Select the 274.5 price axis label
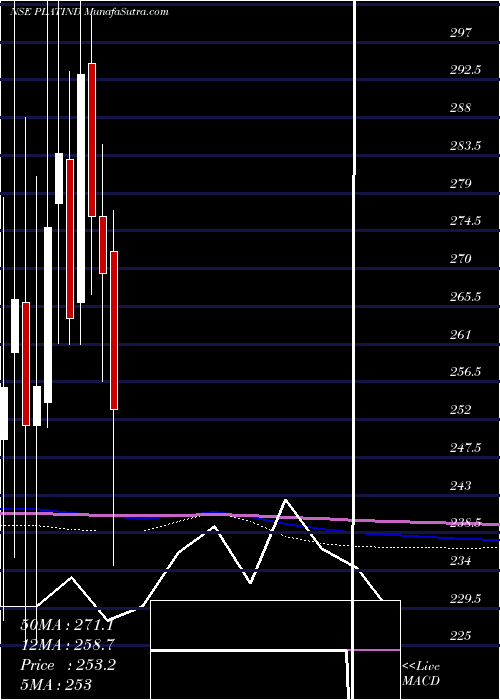This screenshot has width=500, height=700. click(465, 221)
